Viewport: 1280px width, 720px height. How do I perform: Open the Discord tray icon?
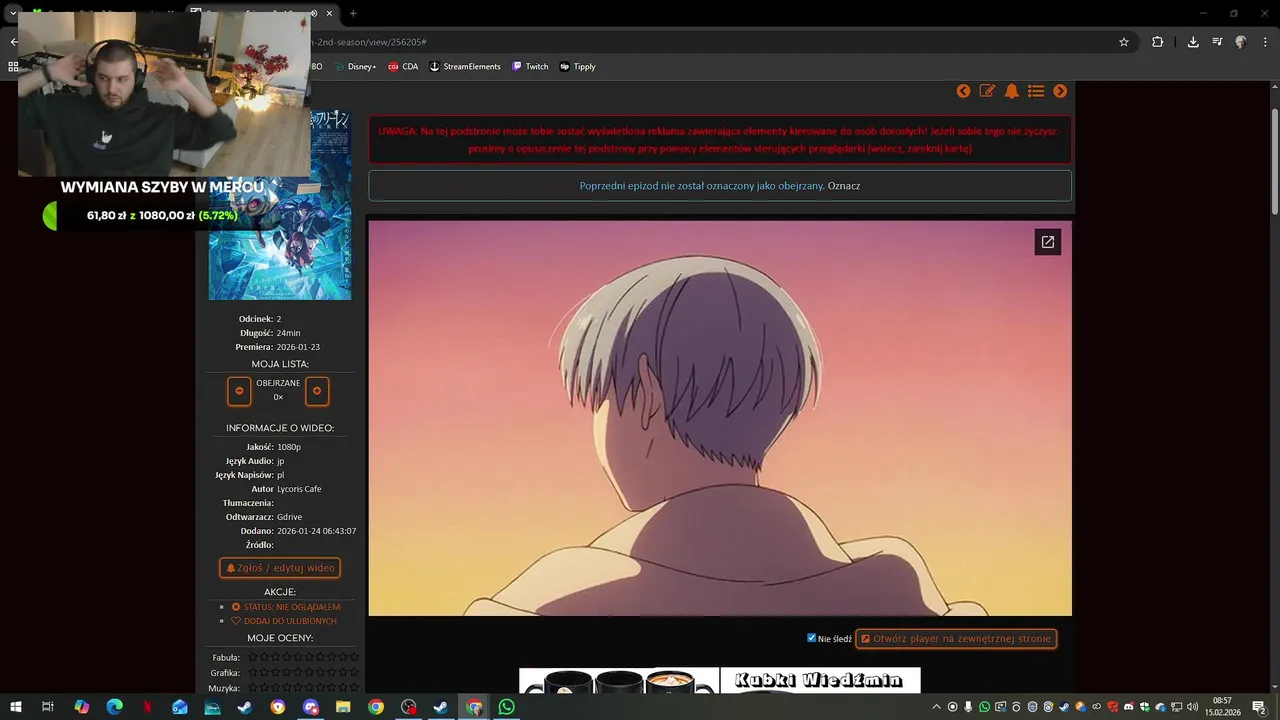click(1128, 707)
